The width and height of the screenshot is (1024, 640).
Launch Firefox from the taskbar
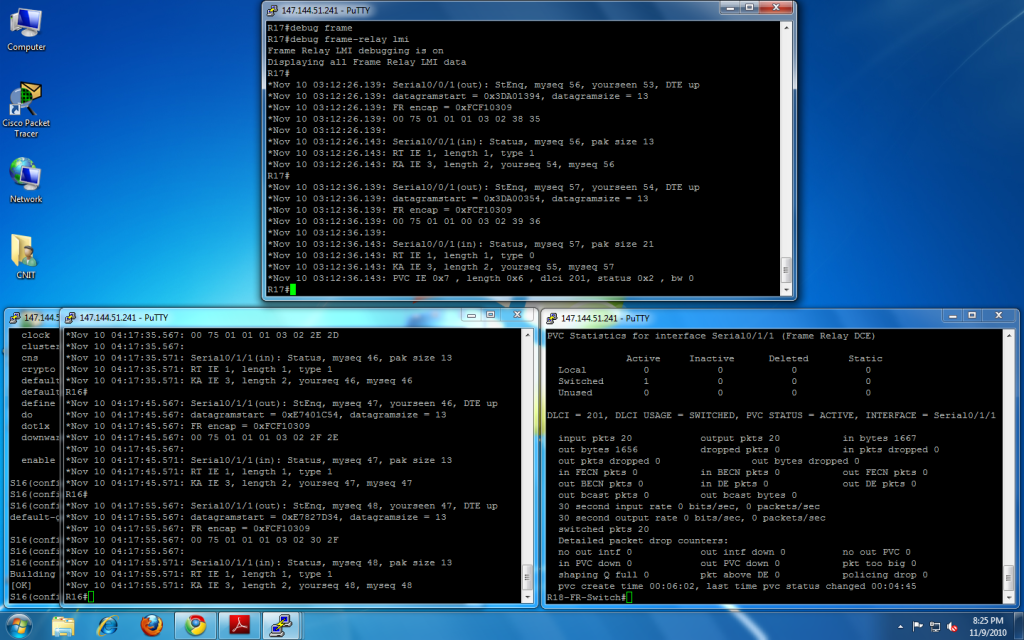pos(152,625)
